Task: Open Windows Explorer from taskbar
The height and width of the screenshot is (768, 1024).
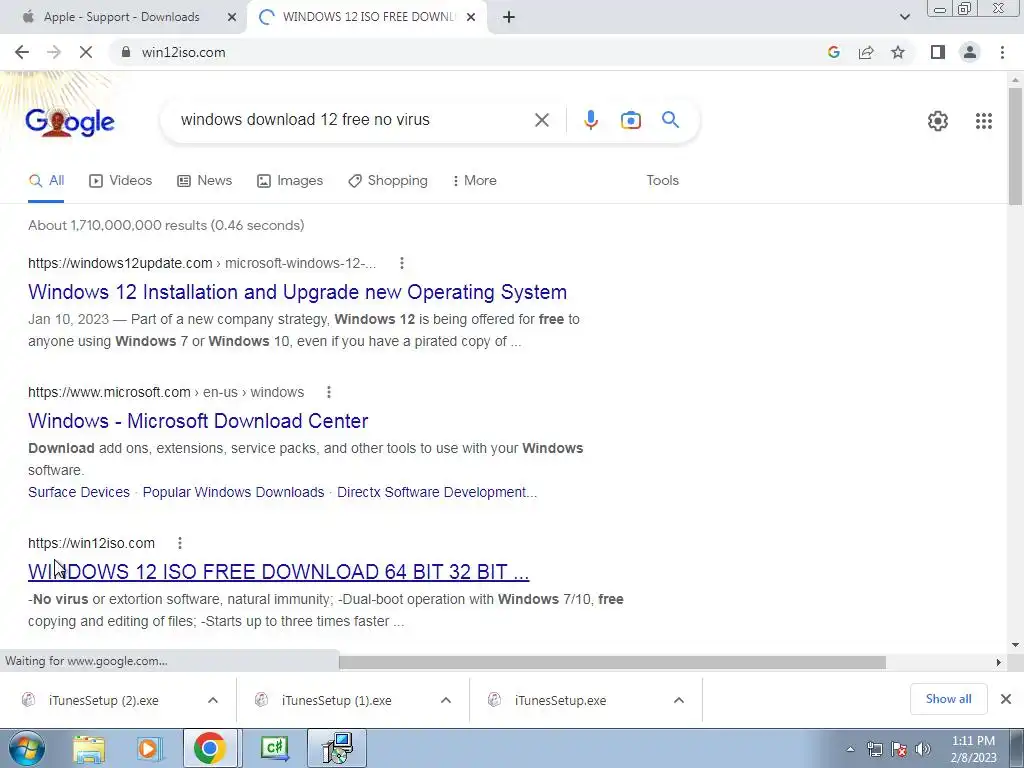Action: tap(89, 749)
